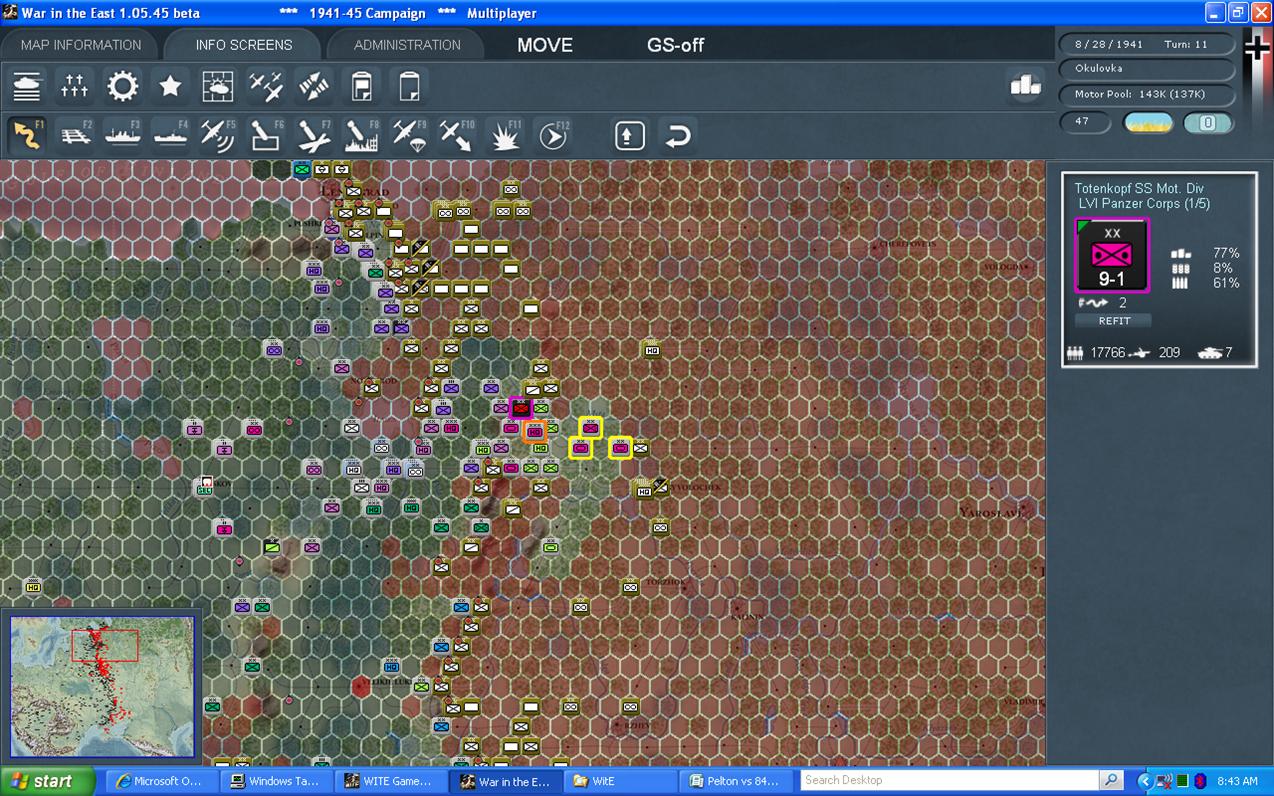1274x796 pixels.
Task: Click the Totenkopf SS Mot. Div name
Action: 1139,188
